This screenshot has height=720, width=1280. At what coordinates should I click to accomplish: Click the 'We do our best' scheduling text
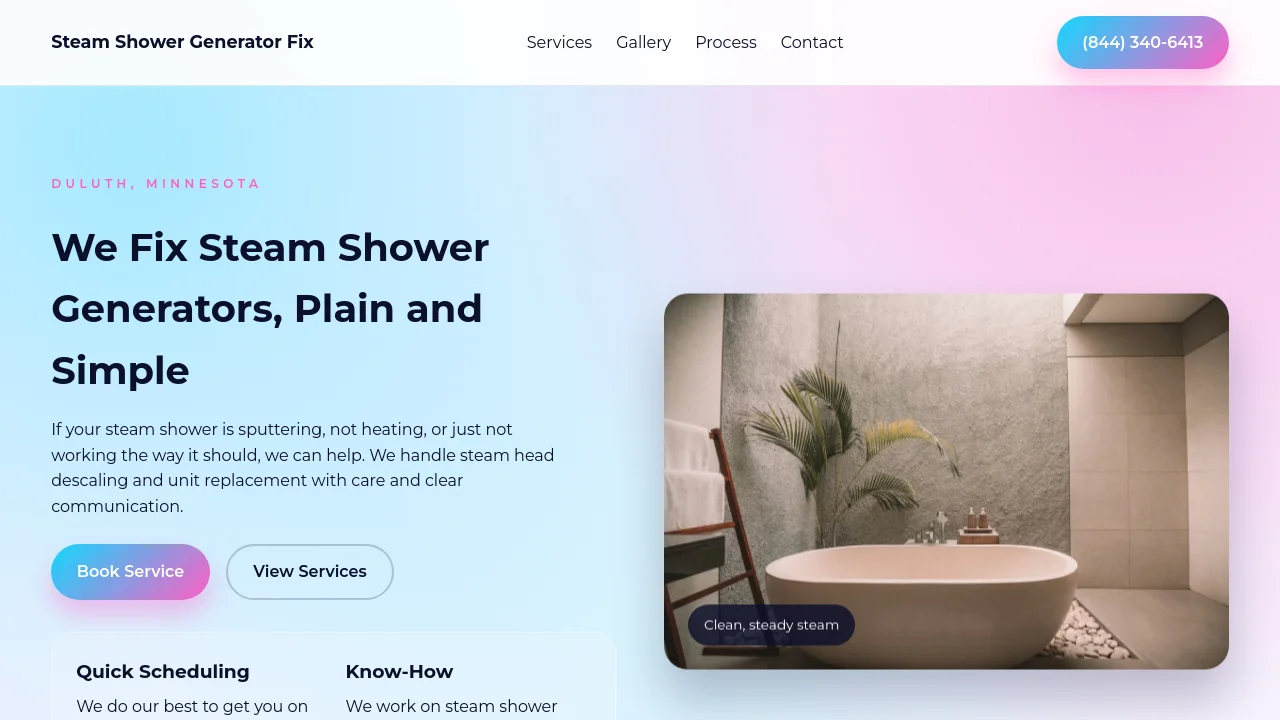point(192,707)
